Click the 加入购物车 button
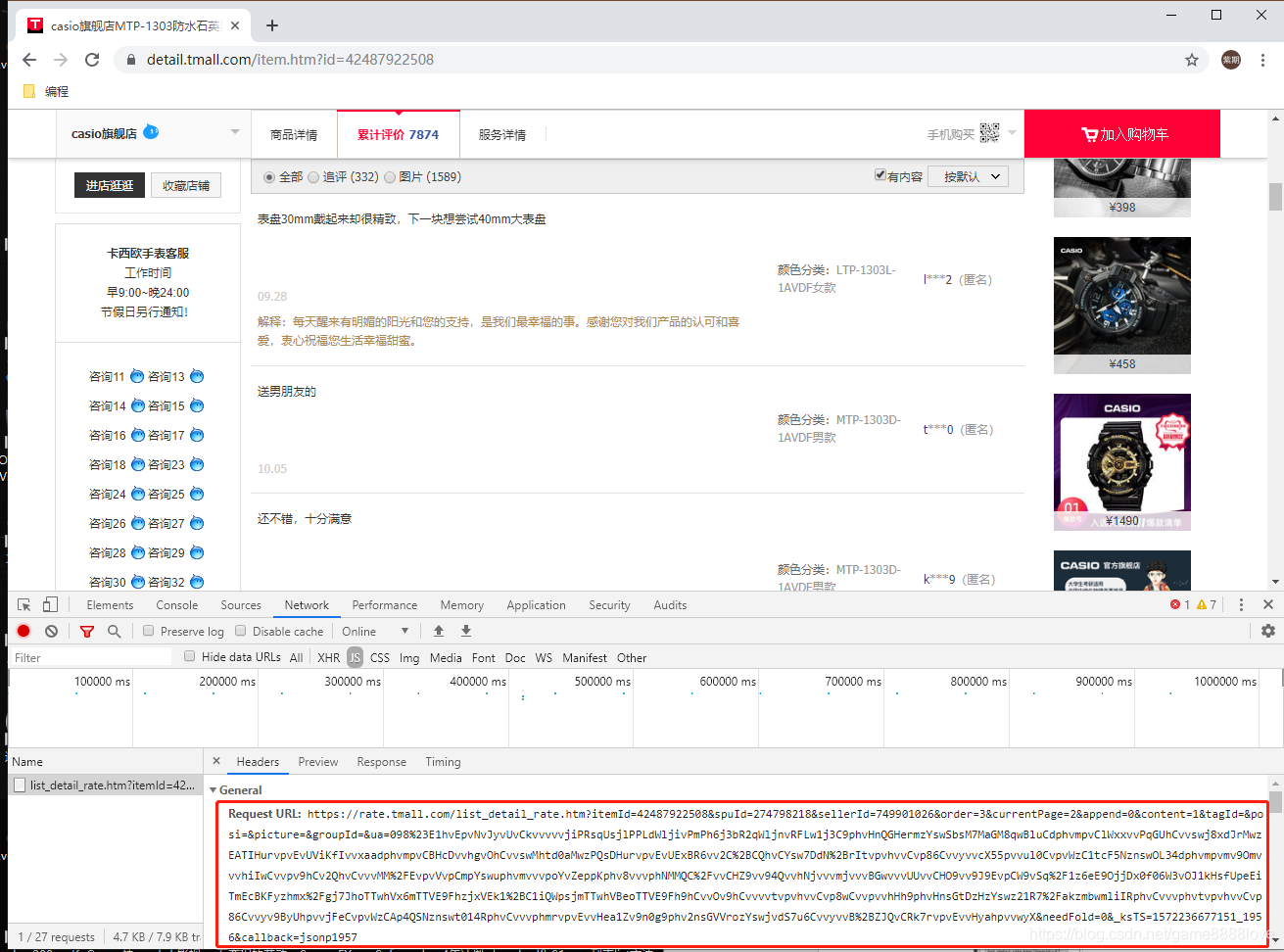Viewport: 1284px width, 952px height. pyautogui.click(x=1122, y=134)
